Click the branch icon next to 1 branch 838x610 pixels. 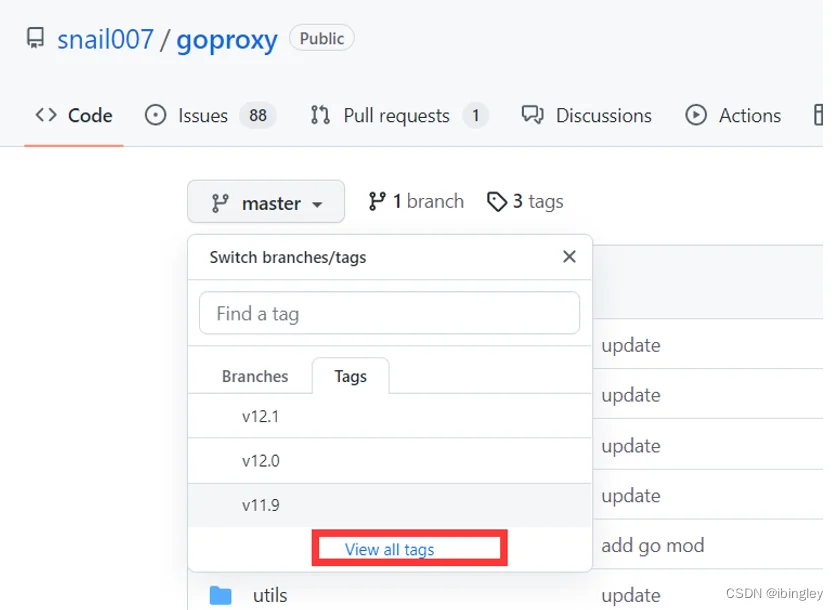377,202
